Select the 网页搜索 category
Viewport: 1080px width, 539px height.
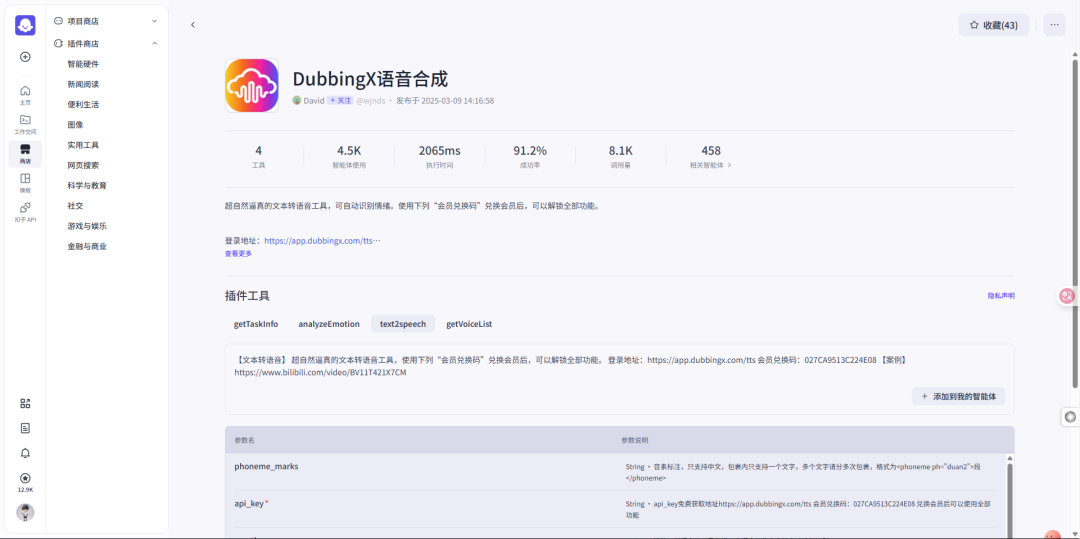(83, 165)
